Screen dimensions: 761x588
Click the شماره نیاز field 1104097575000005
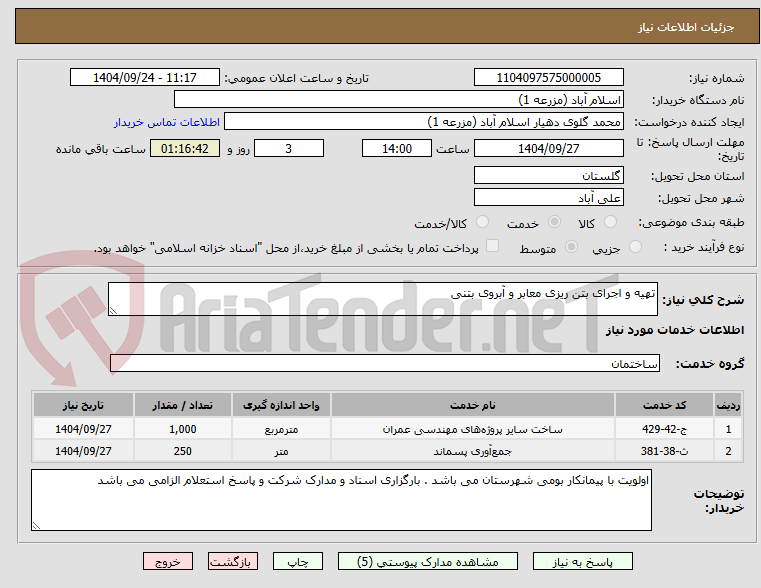click(x=548, y=78)
